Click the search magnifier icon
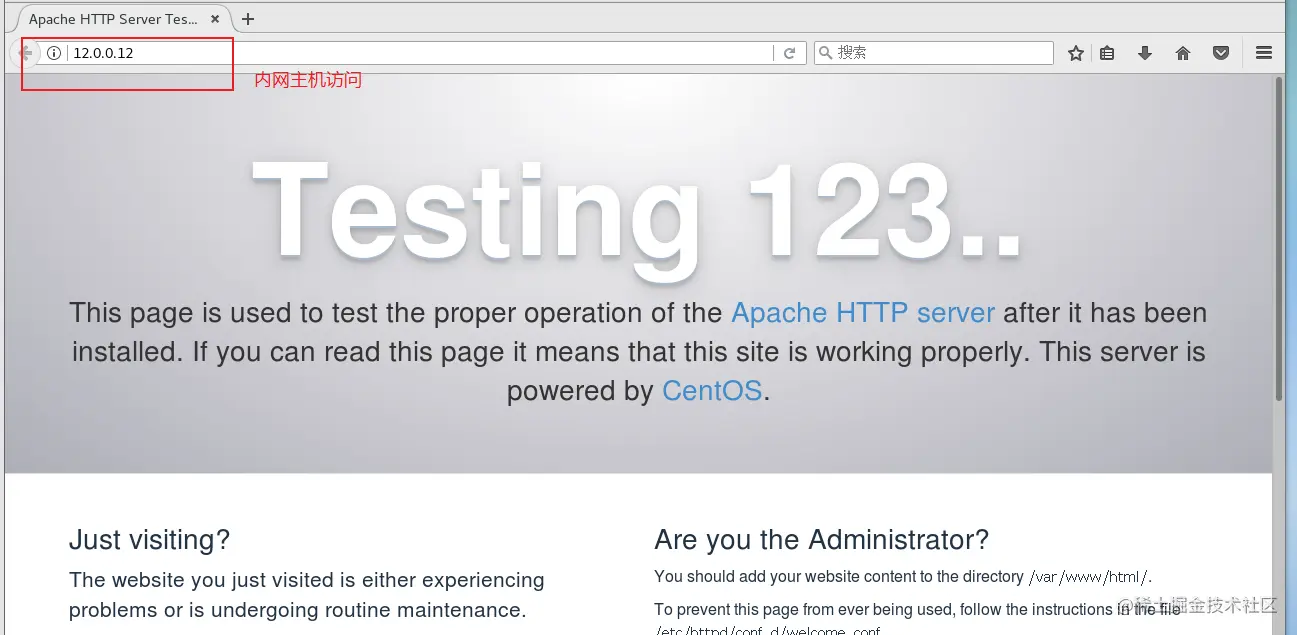 click(x=826, y=53)
